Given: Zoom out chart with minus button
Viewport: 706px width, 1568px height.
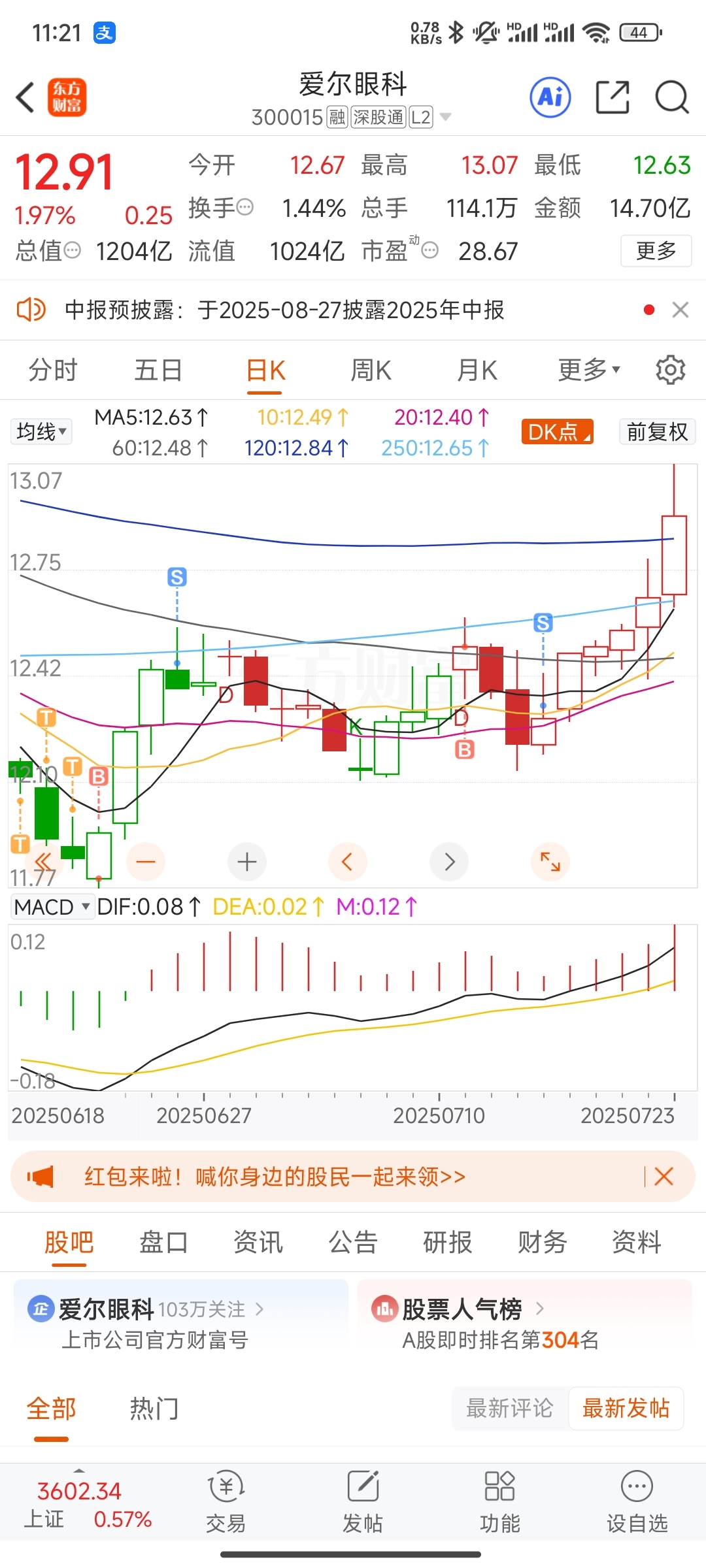Looking at the screenshot, I should pos(145,862).
